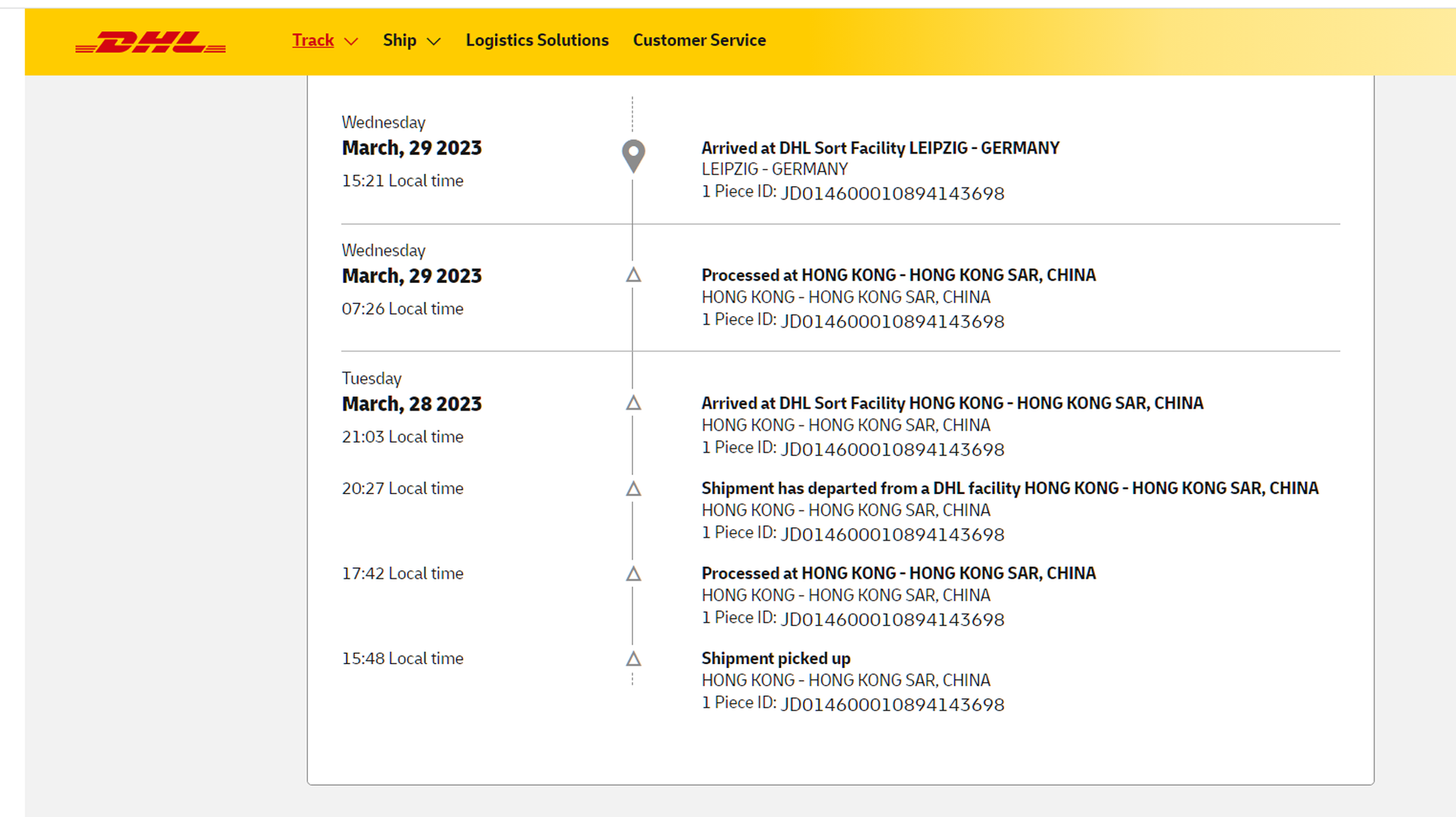Click the Leipzig location pin marker

pos(633,155)
